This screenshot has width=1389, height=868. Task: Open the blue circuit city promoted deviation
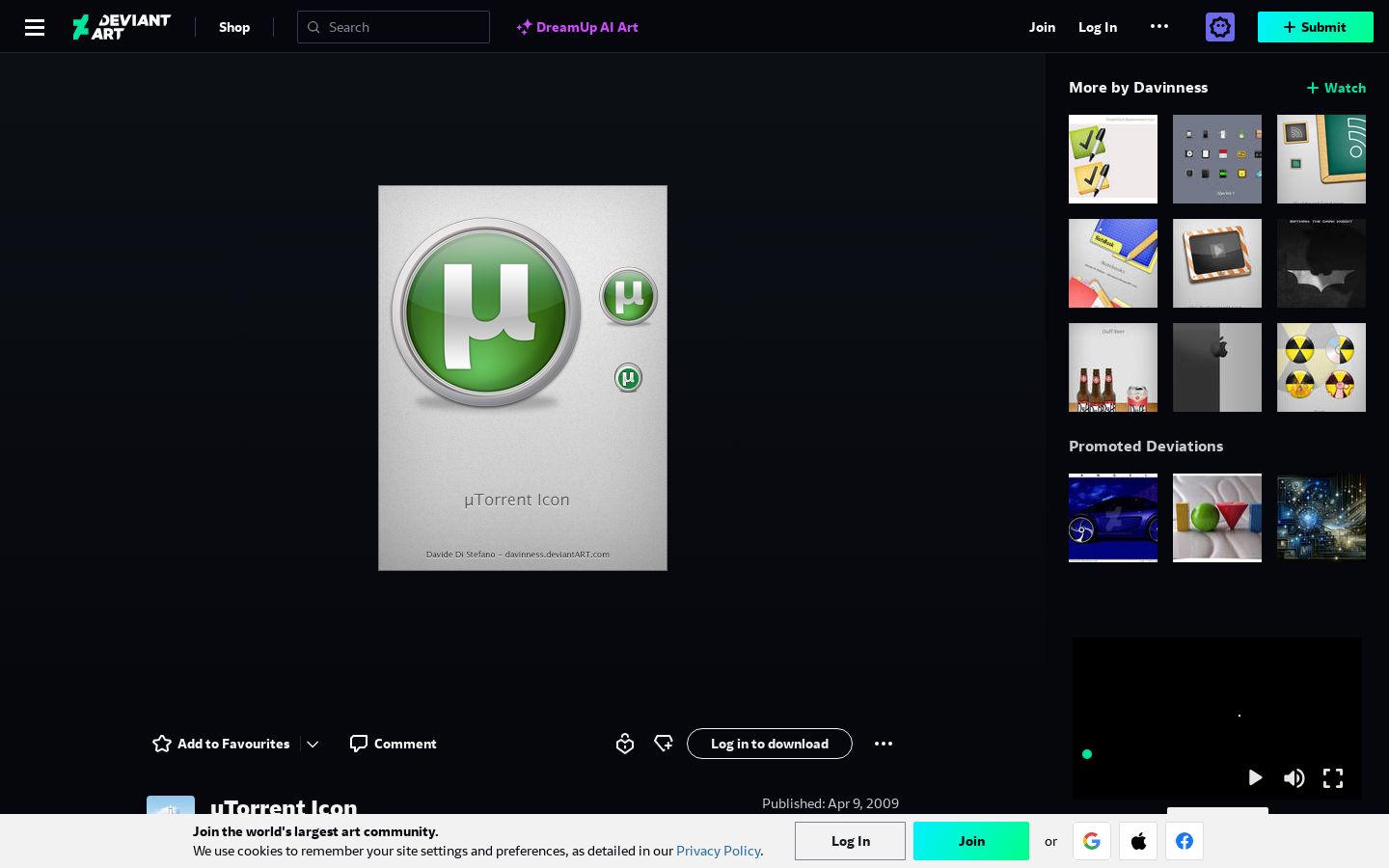click(x=1321, y=518)
